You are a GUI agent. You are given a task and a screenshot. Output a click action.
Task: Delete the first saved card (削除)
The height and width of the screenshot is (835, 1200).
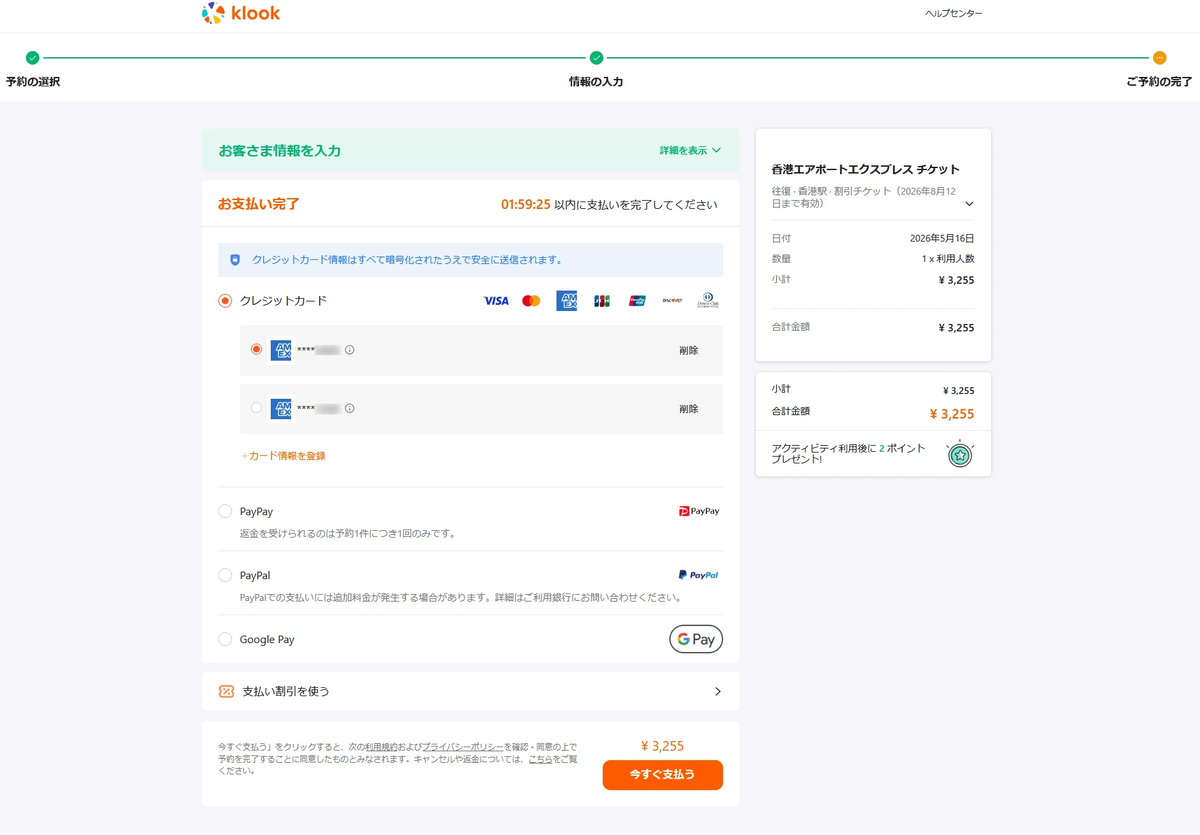click(x=688, y=351)
